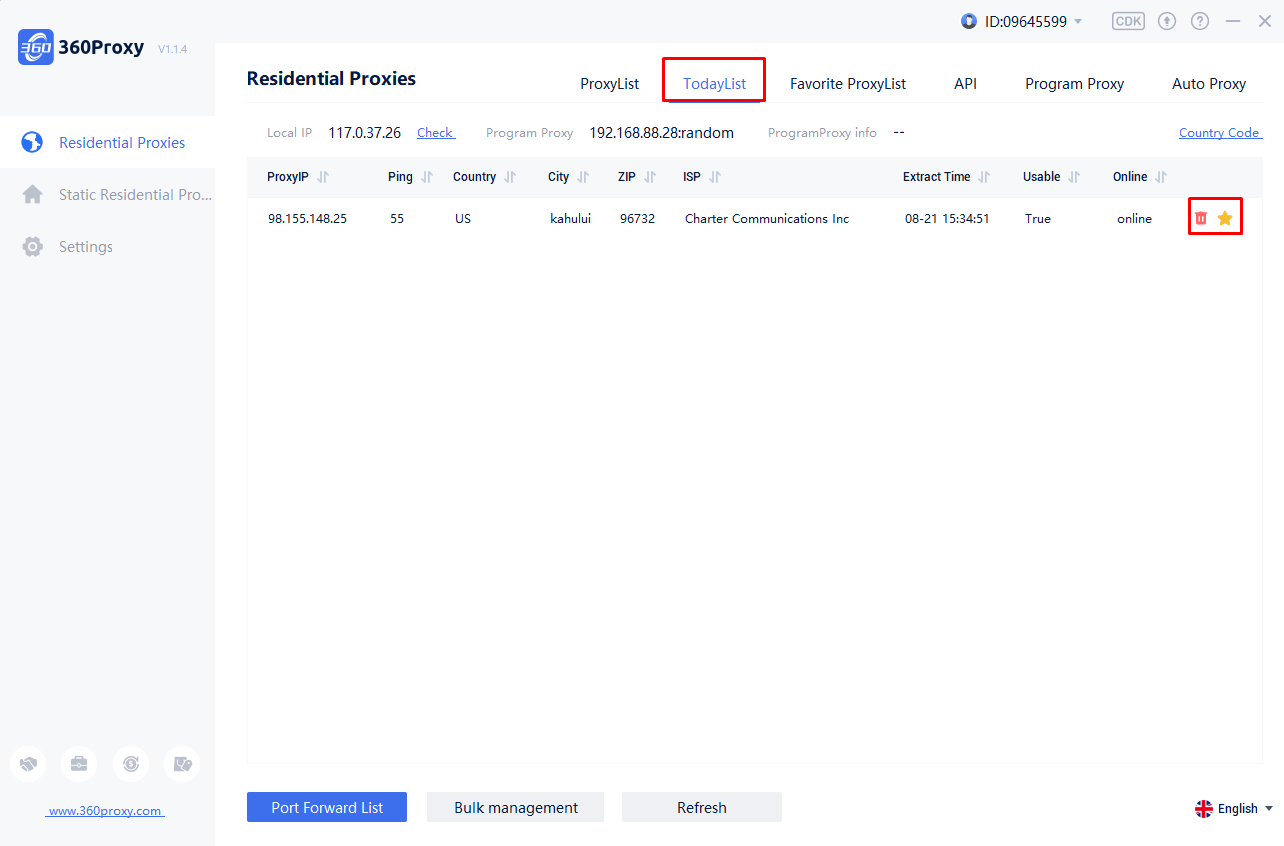This screenshot has width=1284, height=846.
Task: Delete proxy 98.155.148.25 with trash icon
Action: point(1201,218)
